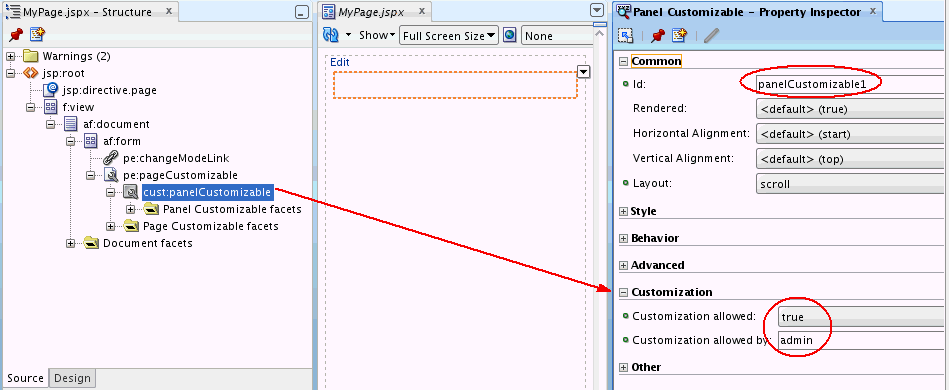949x390 pixels.
Task: Collapse the af:form node
Action: [70, 141]
